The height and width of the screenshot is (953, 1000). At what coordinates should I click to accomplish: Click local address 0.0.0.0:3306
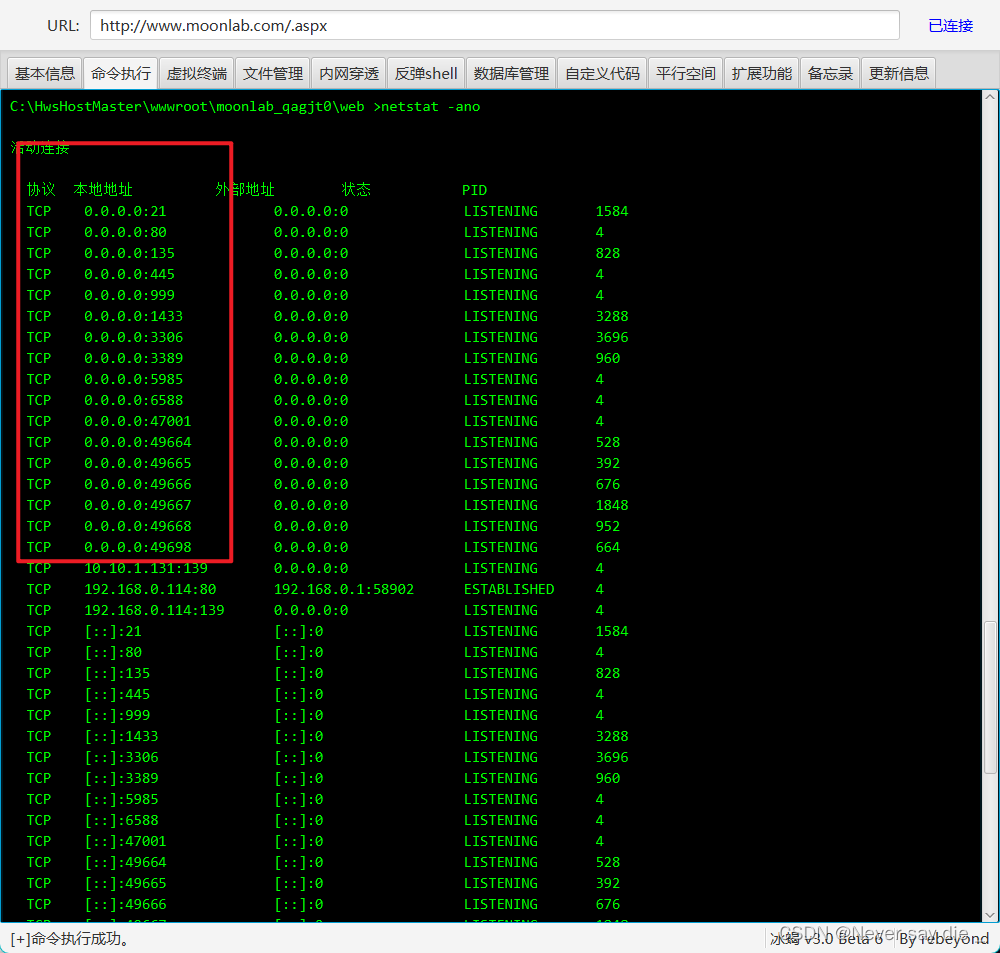pos(133,337)
